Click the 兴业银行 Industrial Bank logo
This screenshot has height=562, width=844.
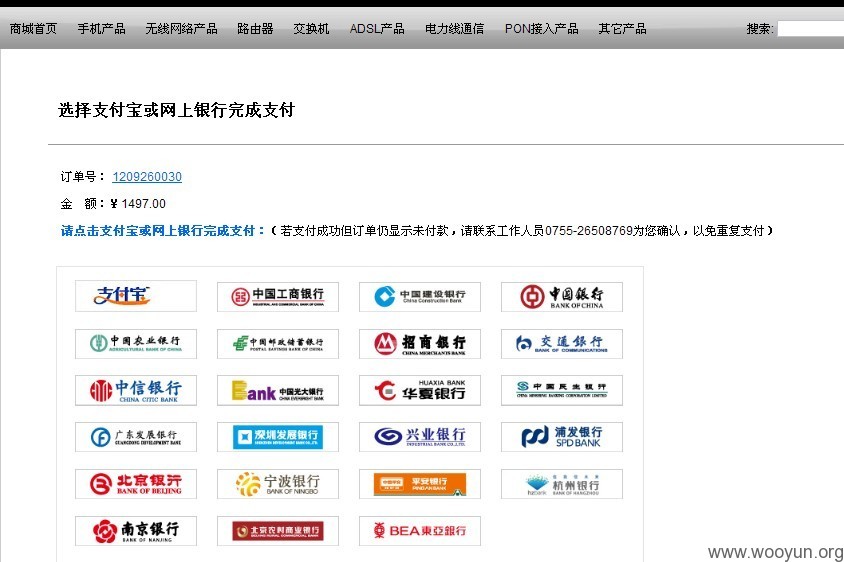(420, 437)
